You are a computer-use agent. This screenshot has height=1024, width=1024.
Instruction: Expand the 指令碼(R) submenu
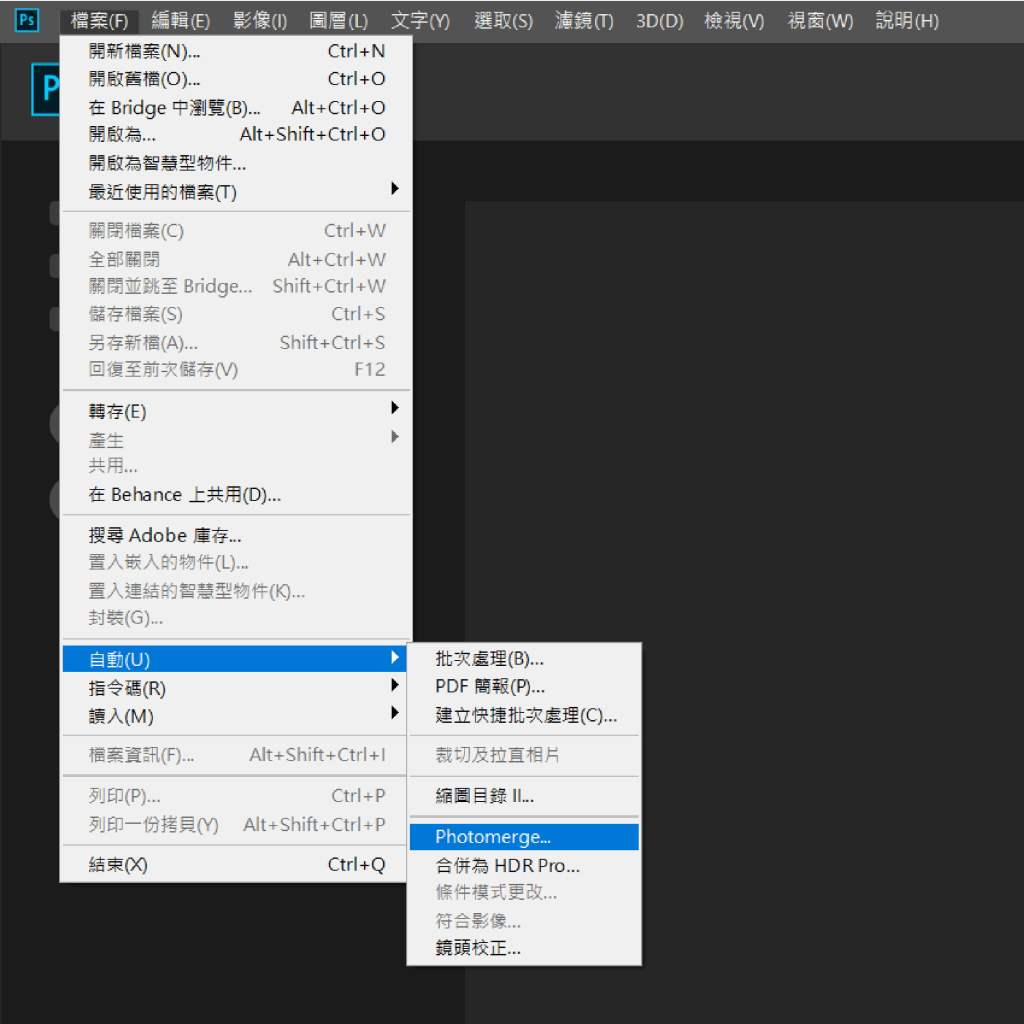[x=234, y=688]
